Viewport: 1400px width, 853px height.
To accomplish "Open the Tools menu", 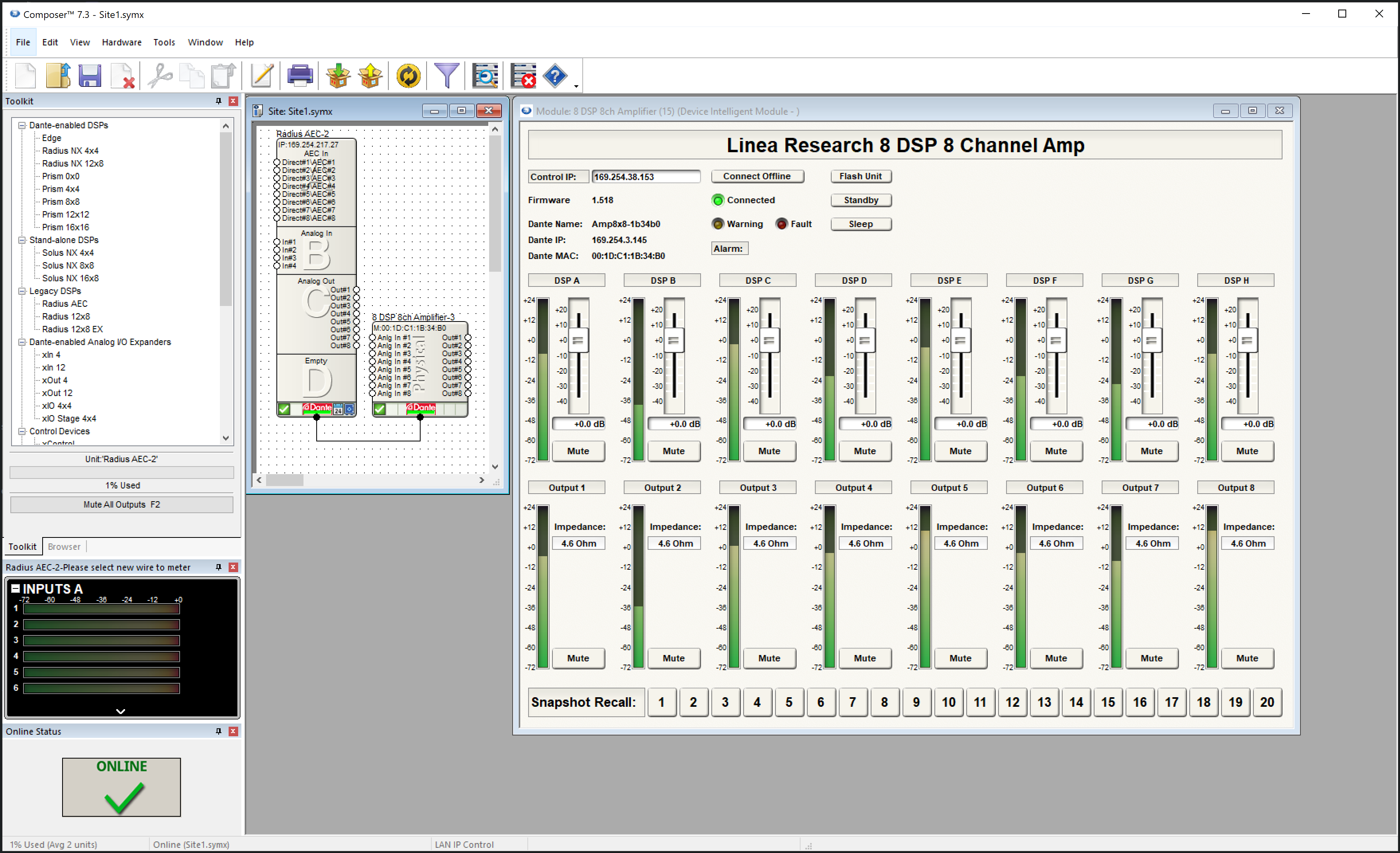I will click(x=164, y=42).
